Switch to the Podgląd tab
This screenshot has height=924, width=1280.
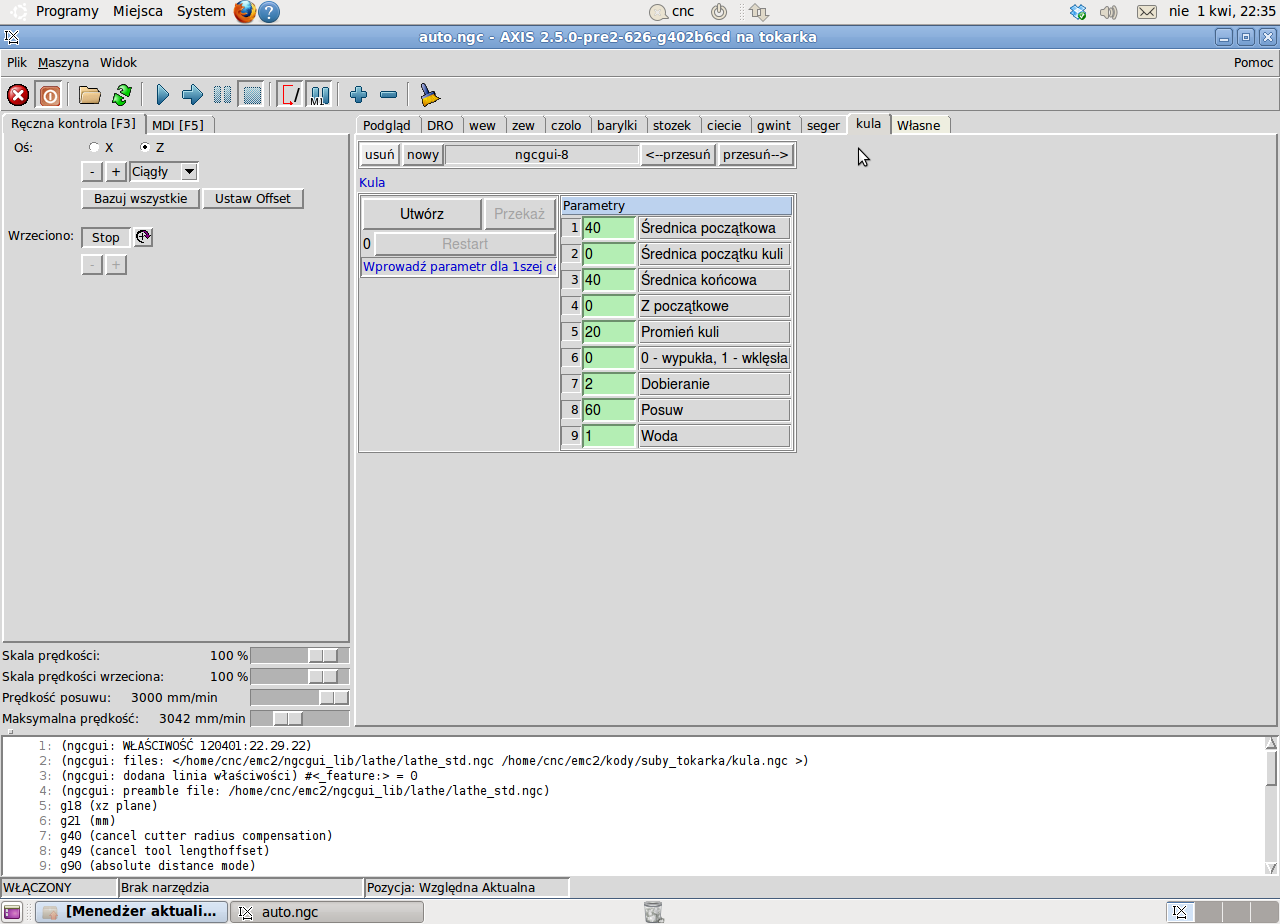click(387, 125)
